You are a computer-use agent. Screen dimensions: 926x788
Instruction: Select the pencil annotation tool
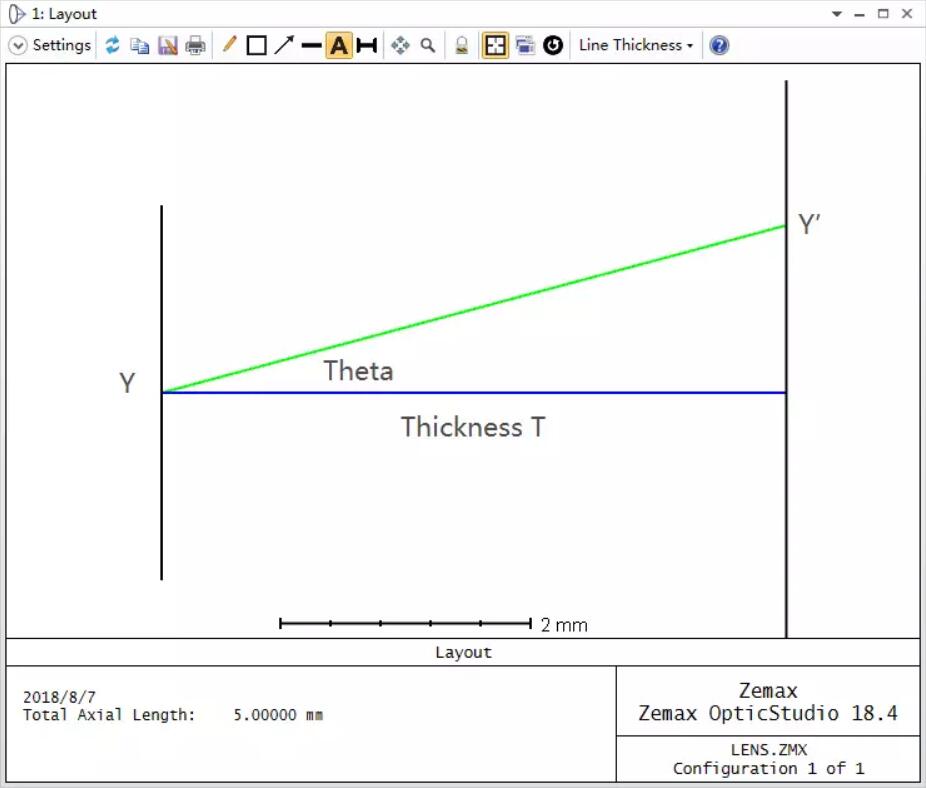tap(229, 45)
